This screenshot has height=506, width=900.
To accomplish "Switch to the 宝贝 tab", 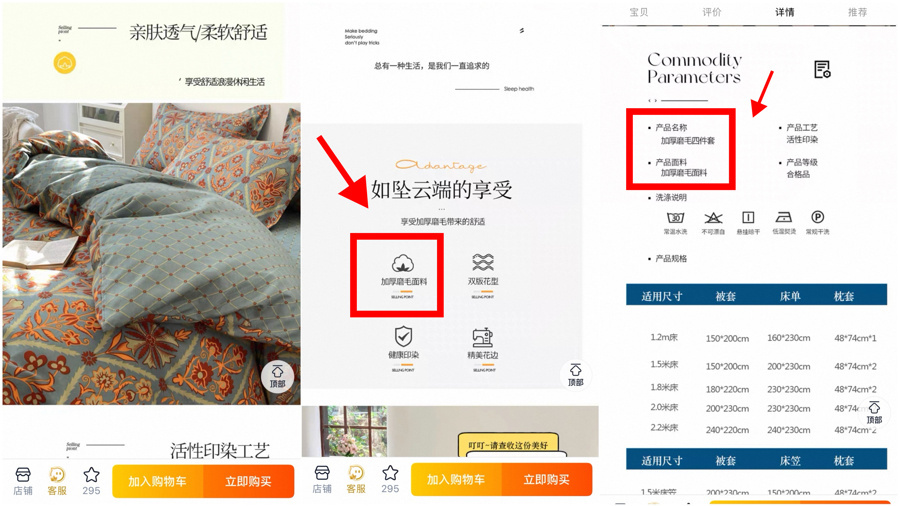I will (638, 12).
